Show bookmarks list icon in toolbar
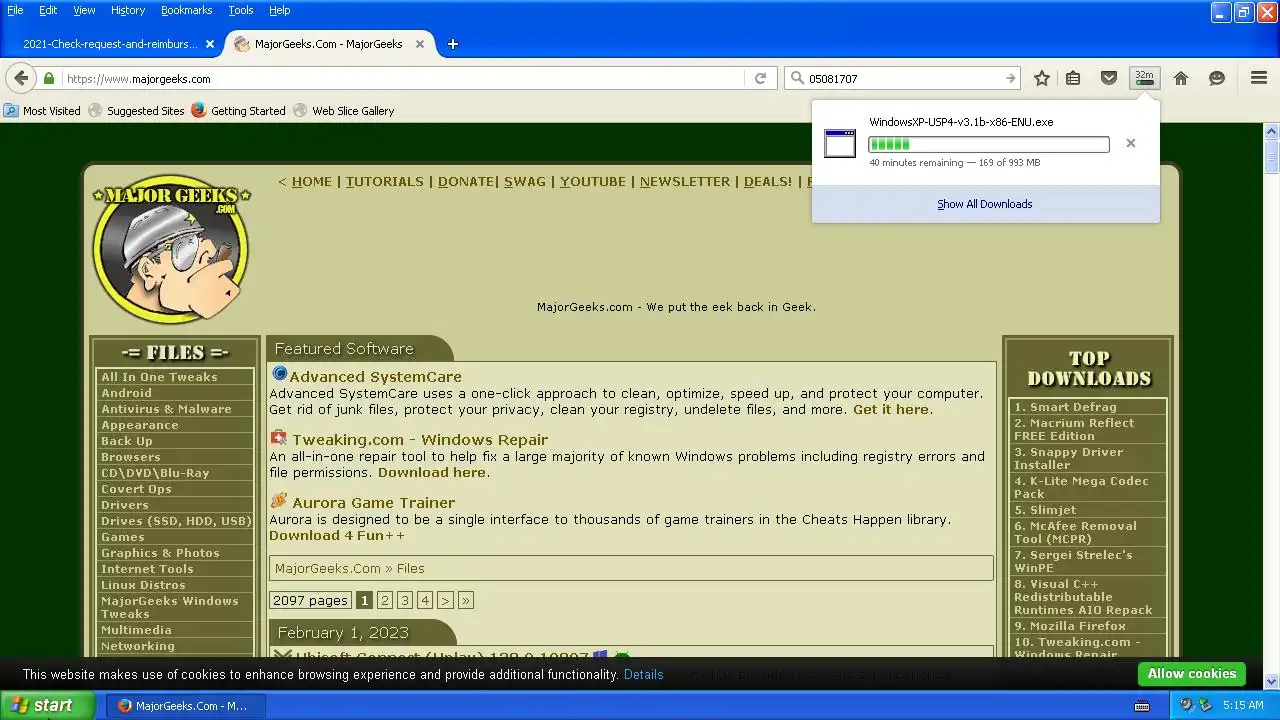The image size is (1280, 720). [1073, 78]
